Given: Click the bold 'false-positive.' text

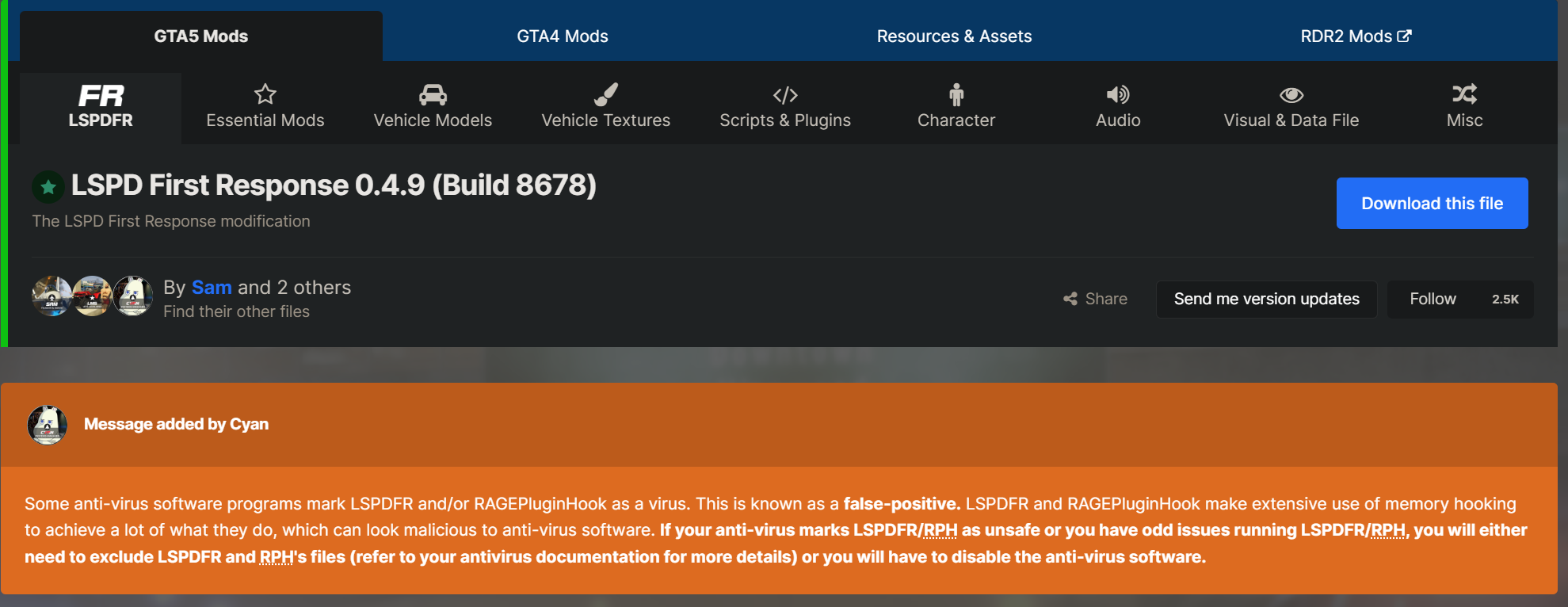Looking at the screenshot, I should [902, 504].
